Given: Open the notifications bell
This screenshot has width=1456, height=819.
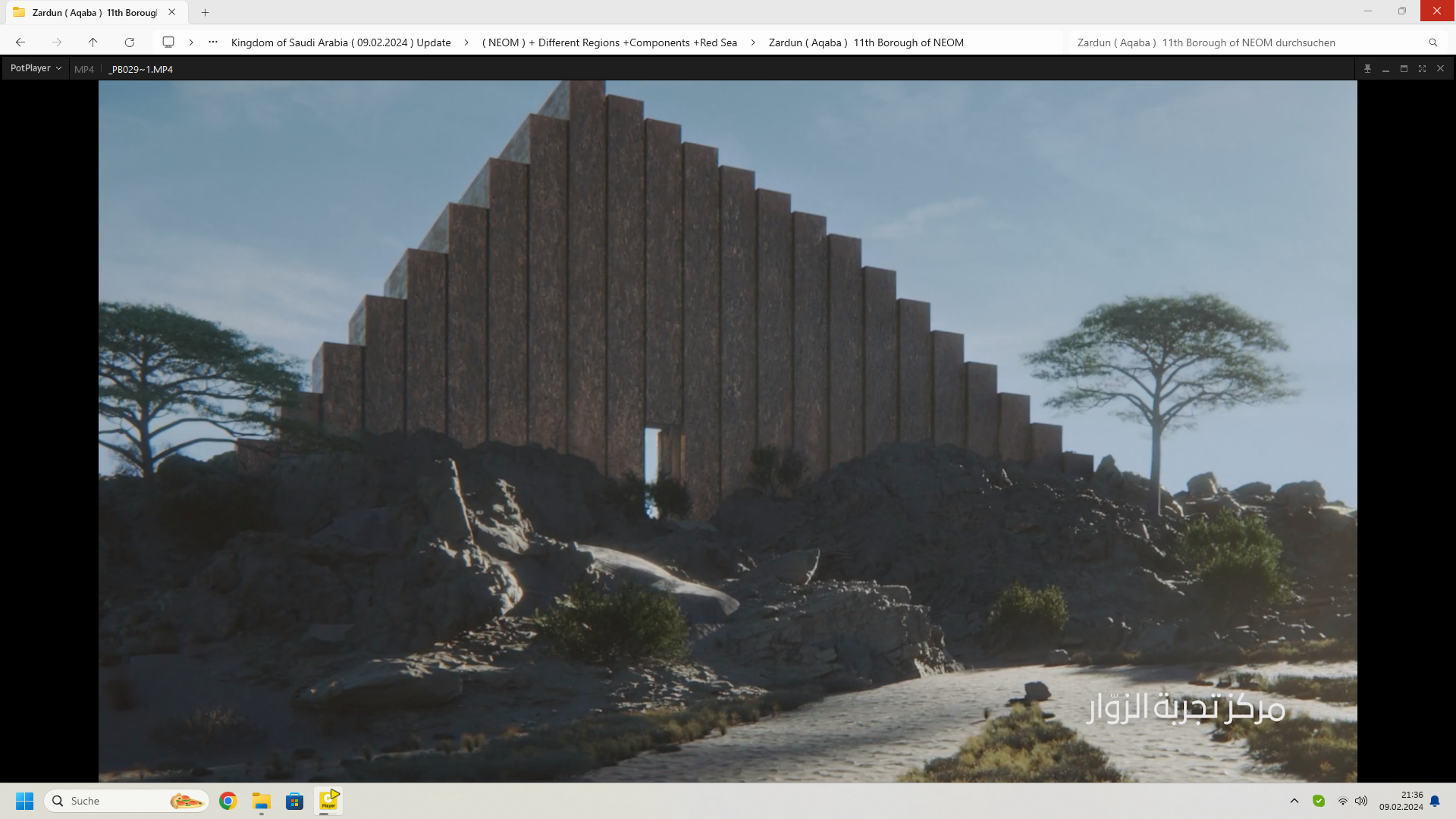Looking at the screenshot, I should [1435, 801].
